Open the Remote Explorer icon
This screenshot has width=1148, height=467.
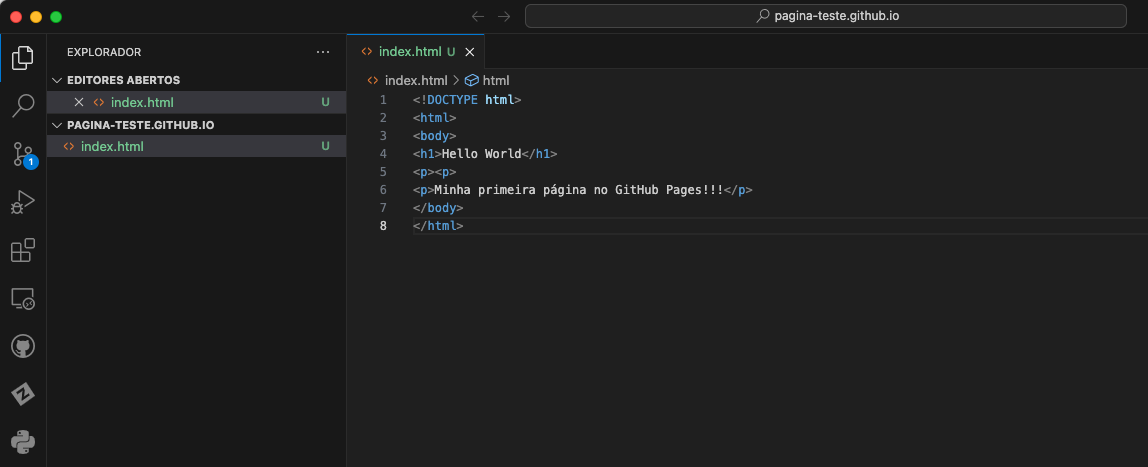click(23, 298)
